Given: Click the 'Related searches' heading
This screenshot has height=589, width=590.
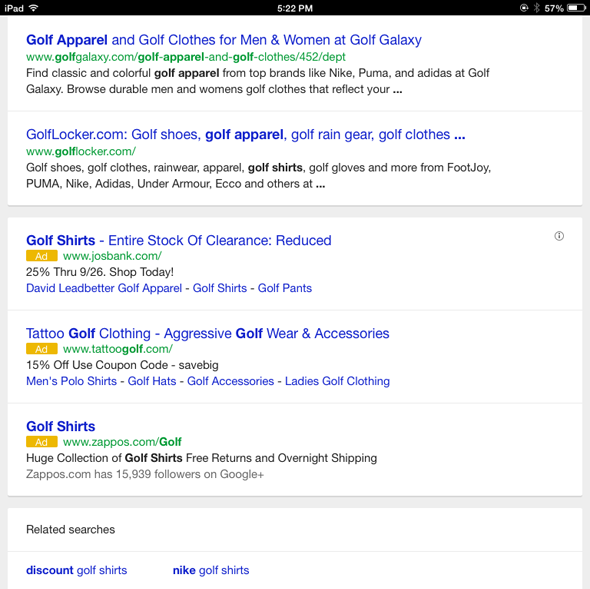Looking at the screenshot, I should [70, 529].
